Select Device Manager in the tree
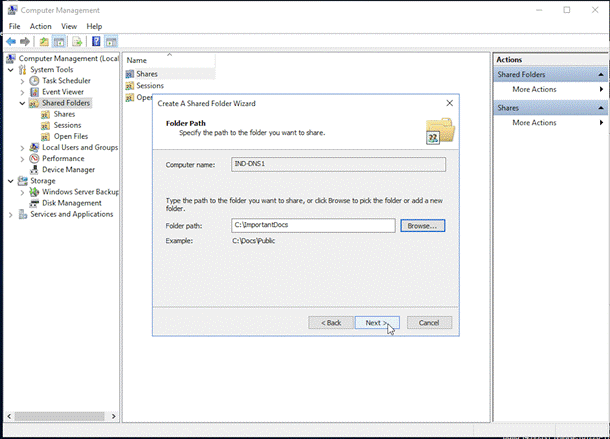Viewport: 610px width, 439px height. 68,170
